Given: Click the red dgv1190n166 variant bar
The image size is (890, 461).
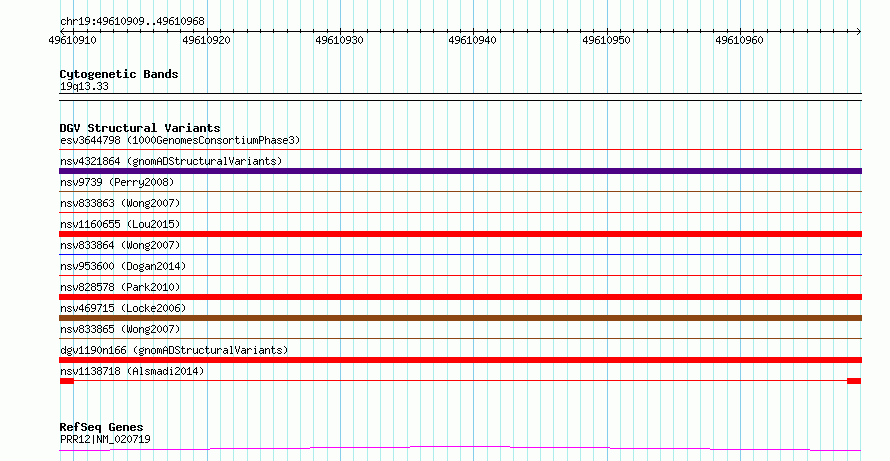Looking at the screenshot, I should [x=460, y=360].
